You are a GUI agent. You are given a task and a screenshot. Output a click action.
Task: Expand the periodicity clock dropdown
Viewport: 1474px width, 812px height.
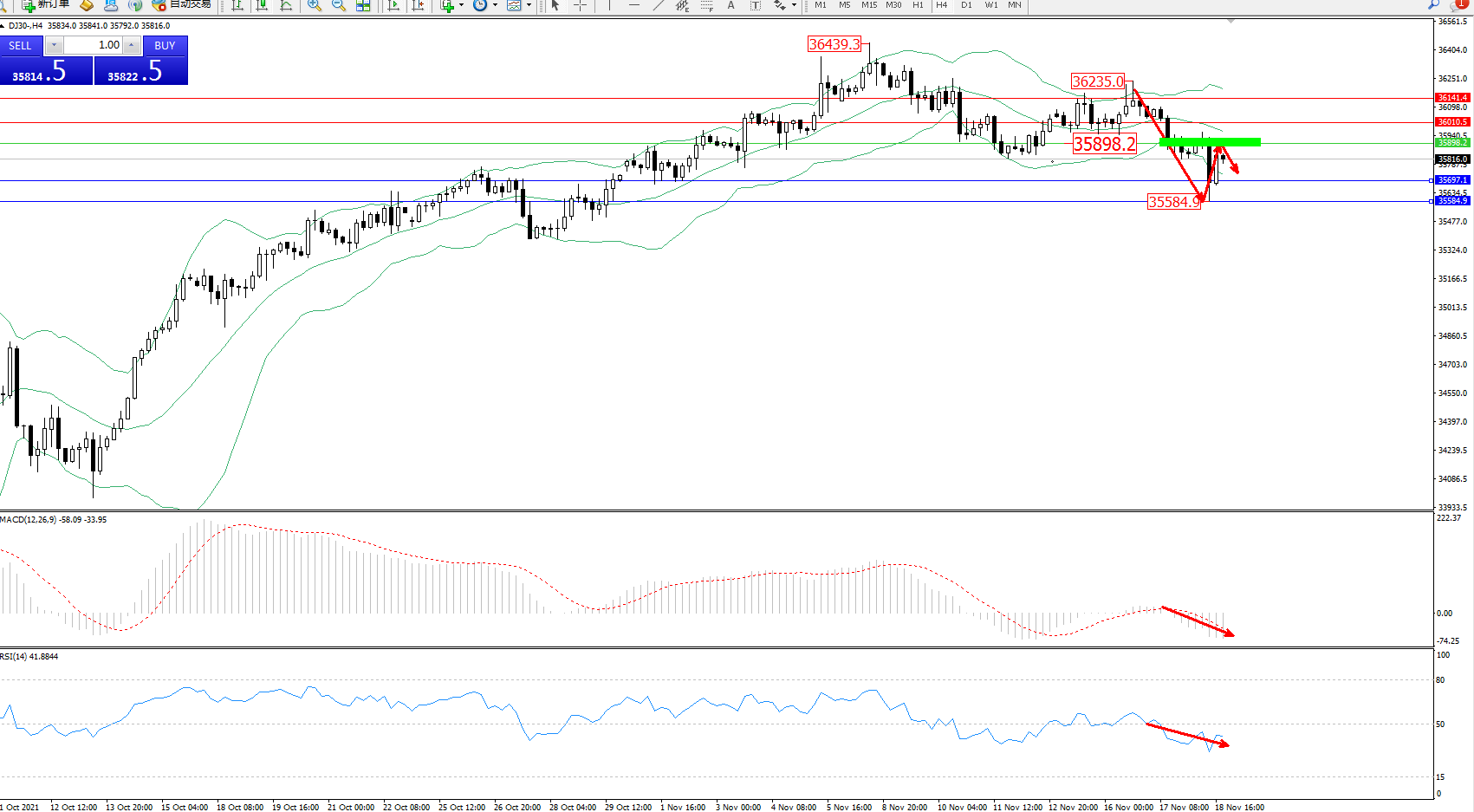(x=495, y=5)
